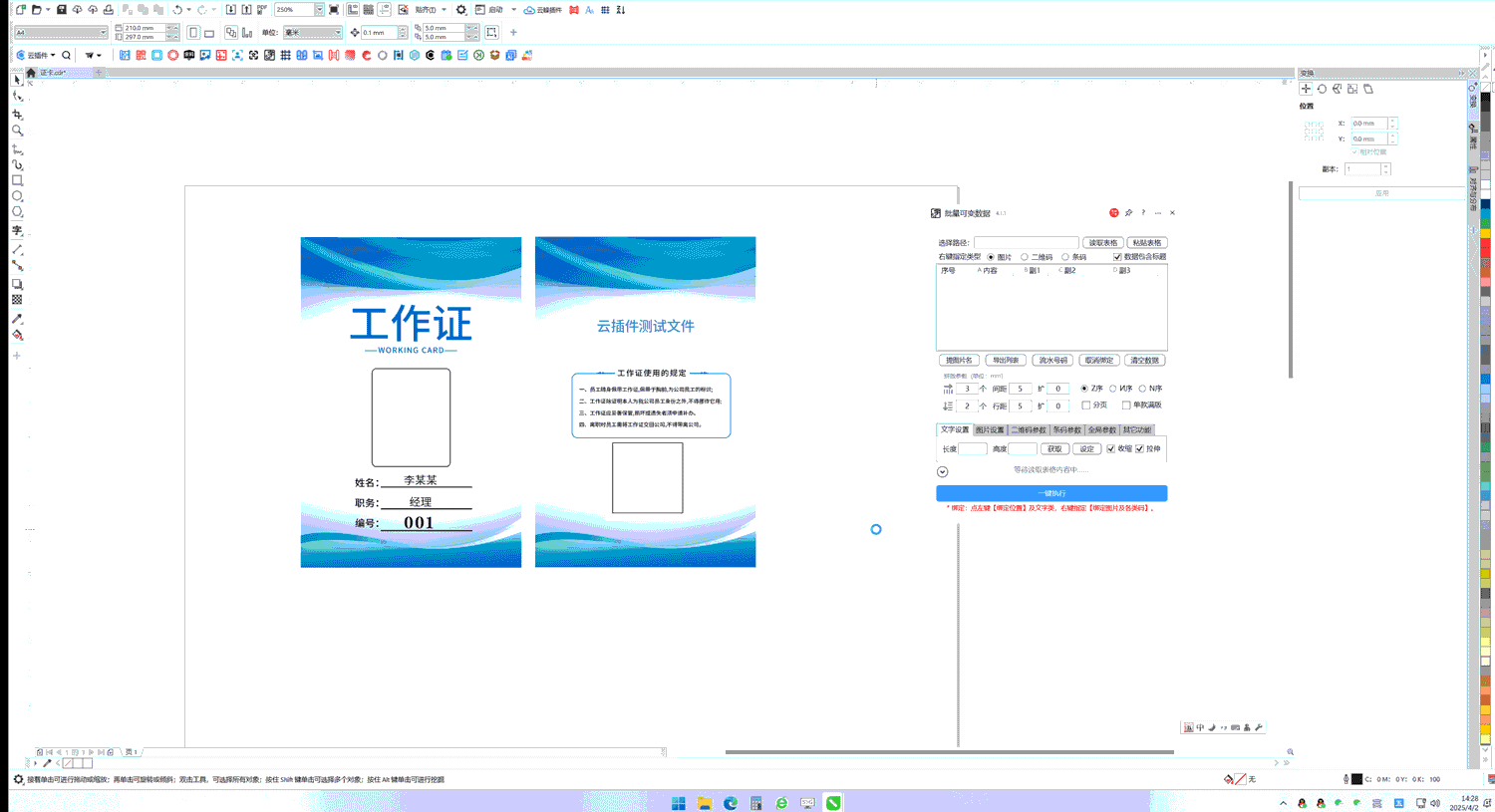Select the Text tool
Viewport: 1495px width, 812px height.
coord(17,230)
